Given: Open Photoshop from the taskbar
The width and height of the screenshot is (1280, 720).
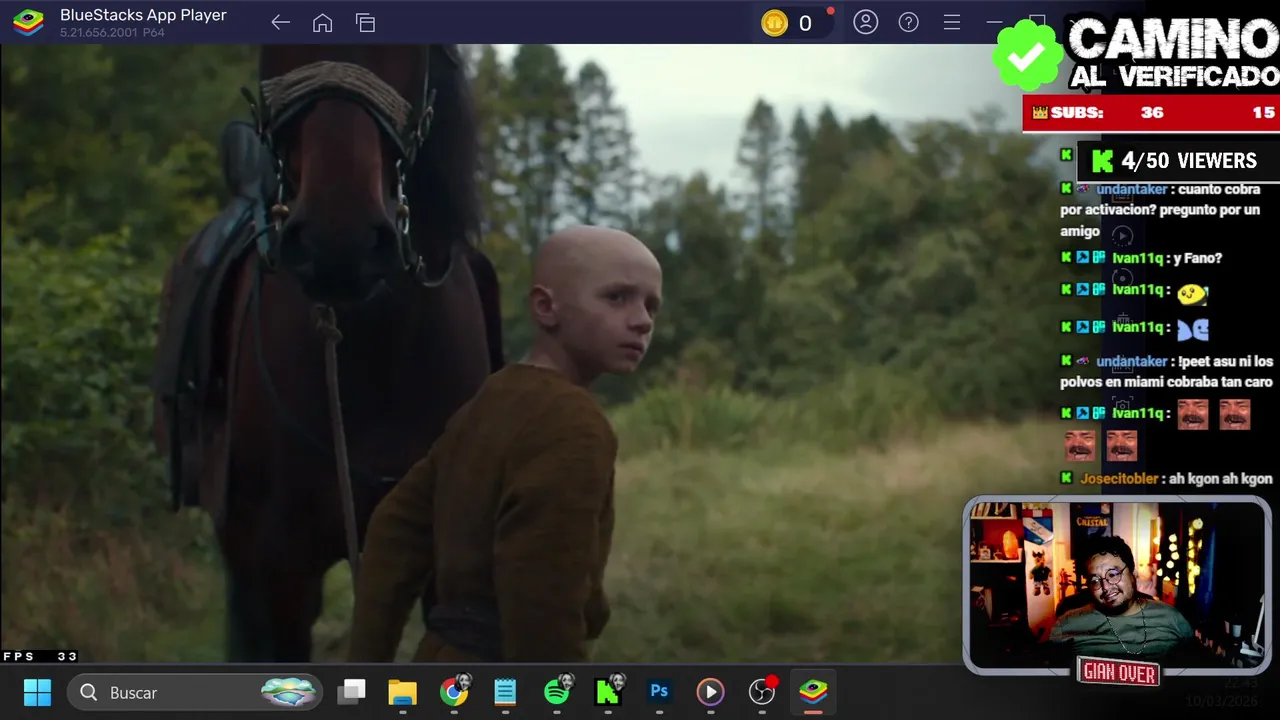Looking at the screenshot, I should (x=659, y=691).
